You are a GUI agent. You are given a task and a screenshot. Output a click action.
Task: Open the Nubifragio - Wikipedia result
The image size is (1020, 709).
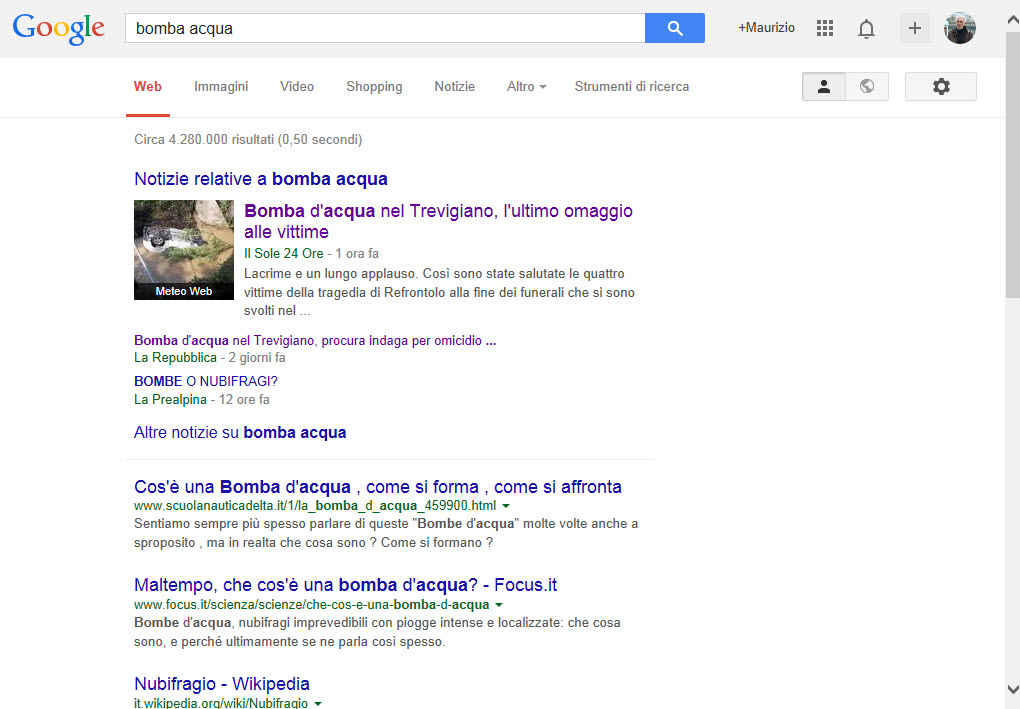[x=222, y=684]
